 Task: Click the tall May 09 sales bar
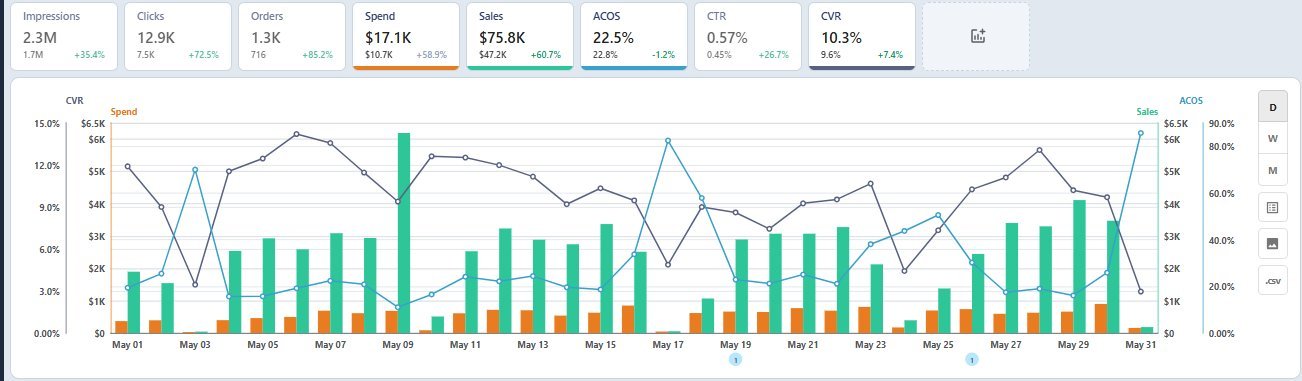coord(404,233)
